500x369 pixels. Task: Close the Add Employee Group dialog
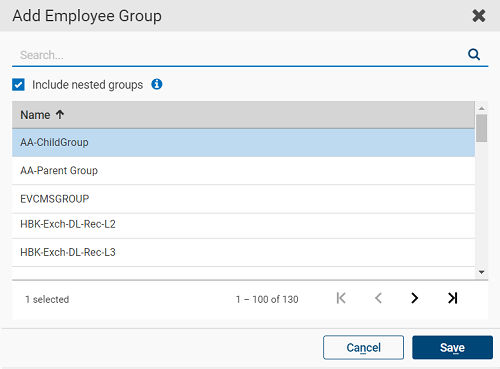coord(479,16)
